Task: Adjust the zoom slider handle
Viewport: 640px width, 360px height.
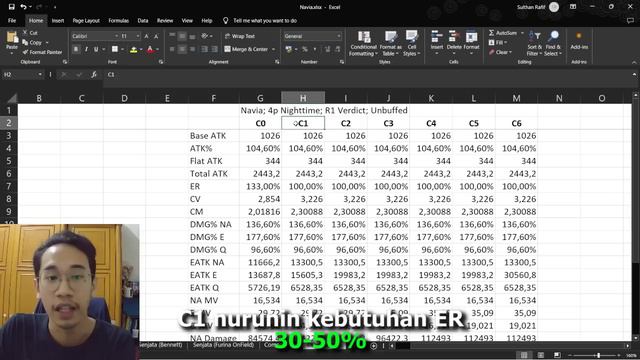Action: [x=598, y=356]
